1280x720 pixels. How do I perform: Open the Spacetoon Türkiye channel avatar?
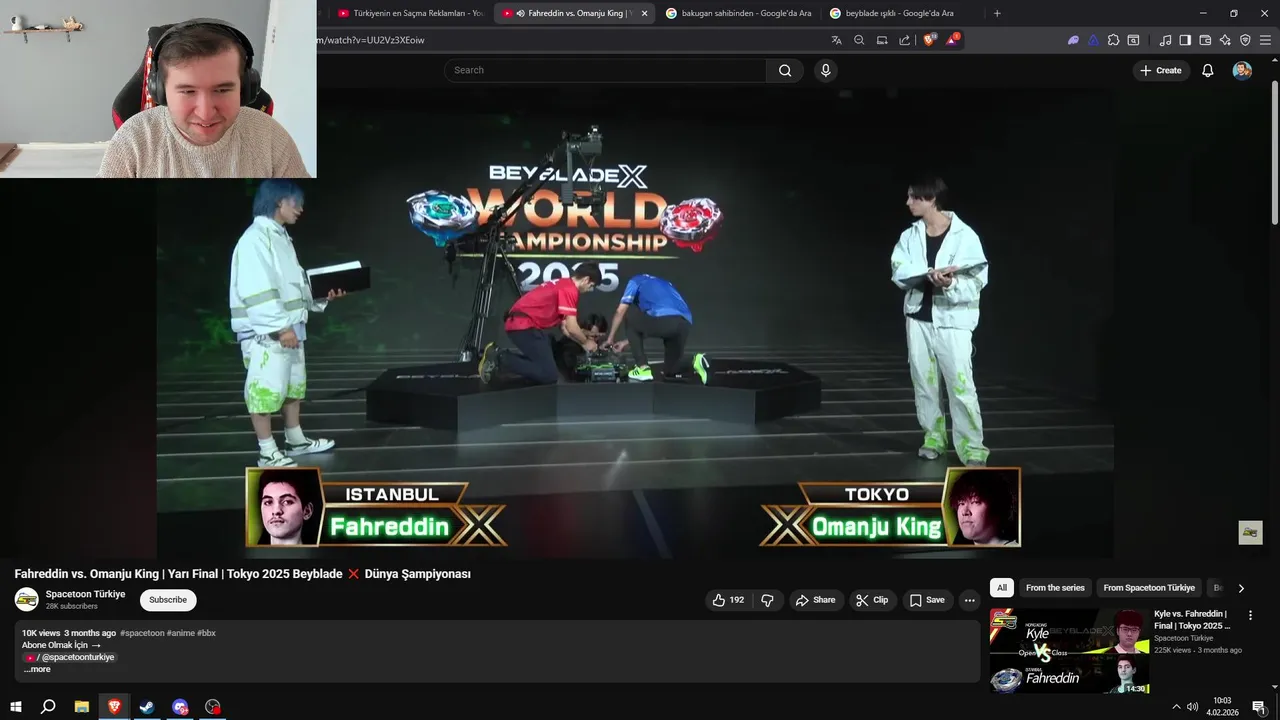point(27,600)
